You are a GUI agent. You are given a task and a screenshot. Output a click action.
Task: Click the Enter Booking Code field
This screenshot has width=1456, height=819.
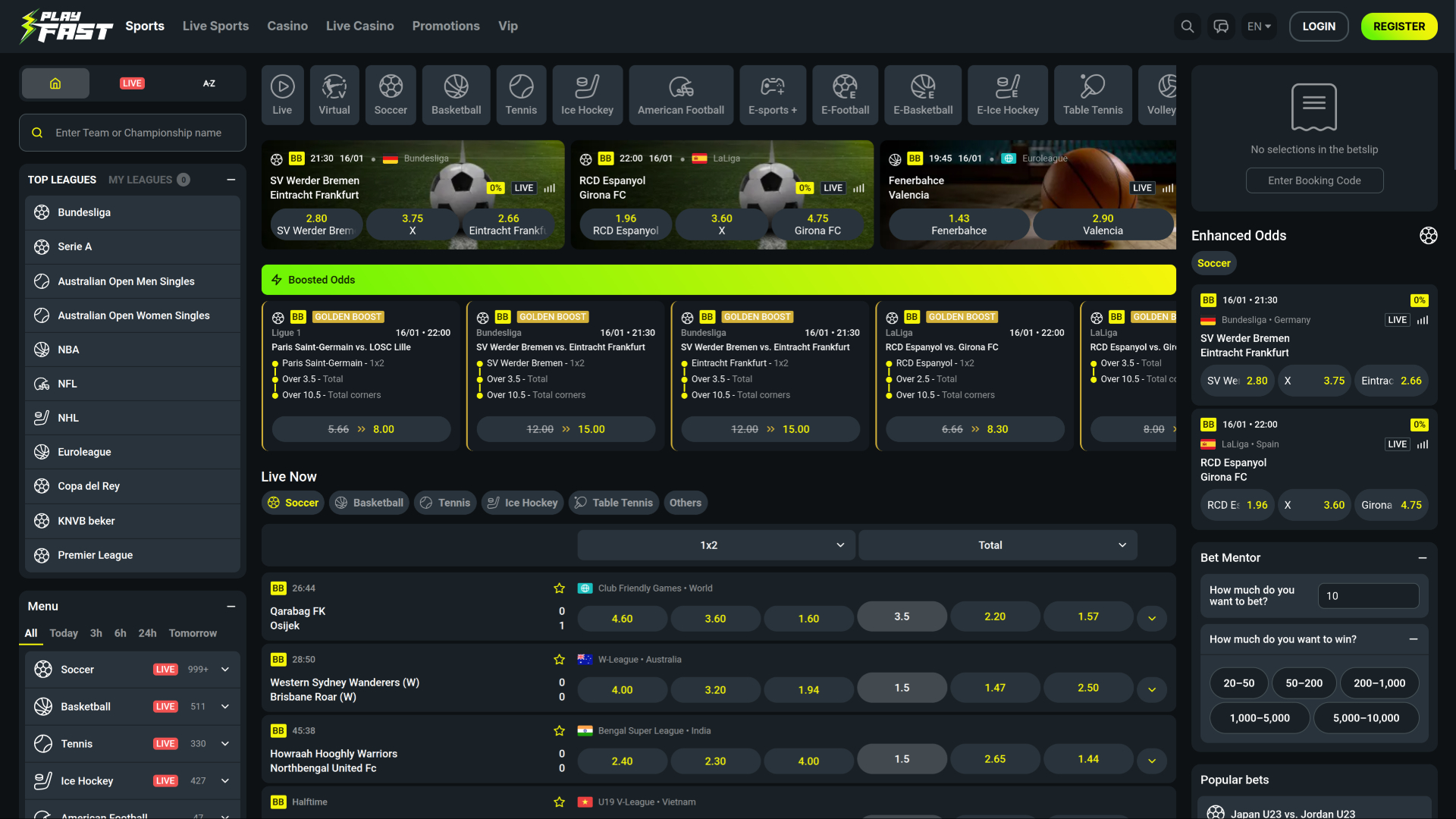coord(1314,180)
